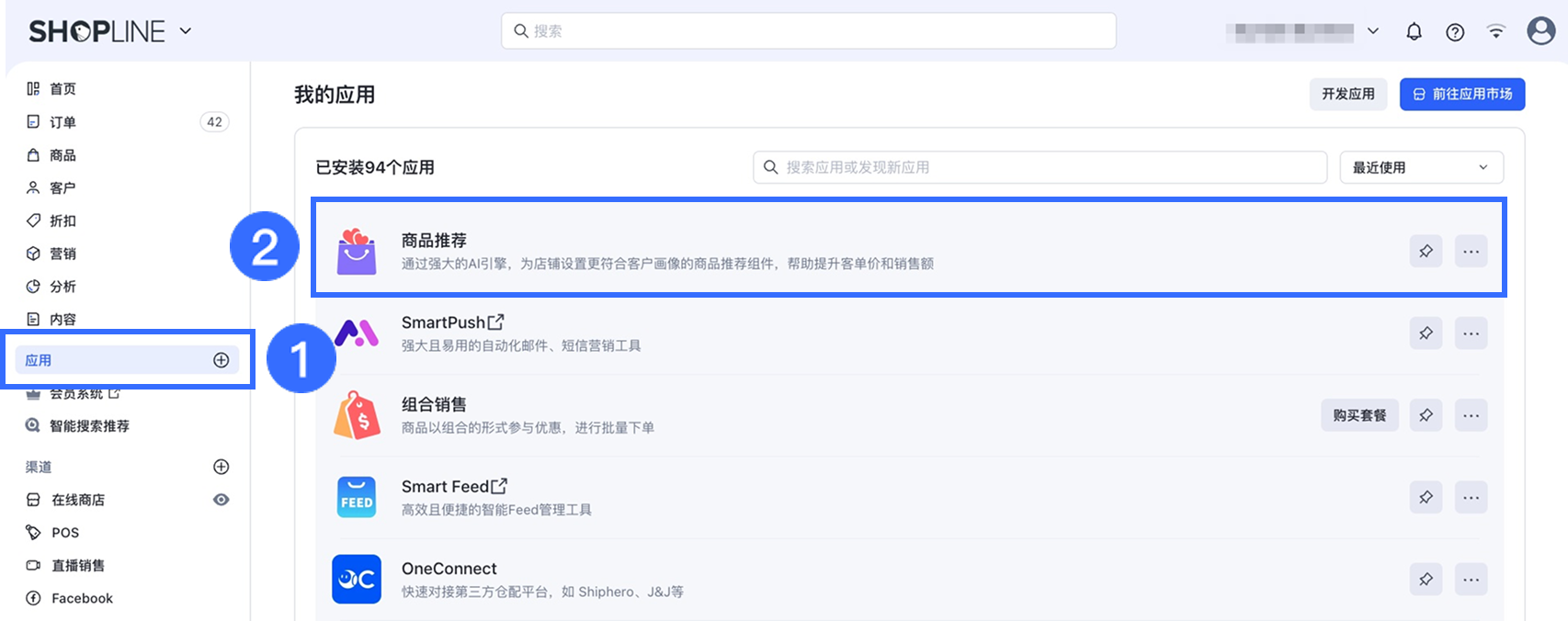Viewport: 1568px width, 621px height.
Task: Pin the SmartPush app
Action: tap(1426, 333)
